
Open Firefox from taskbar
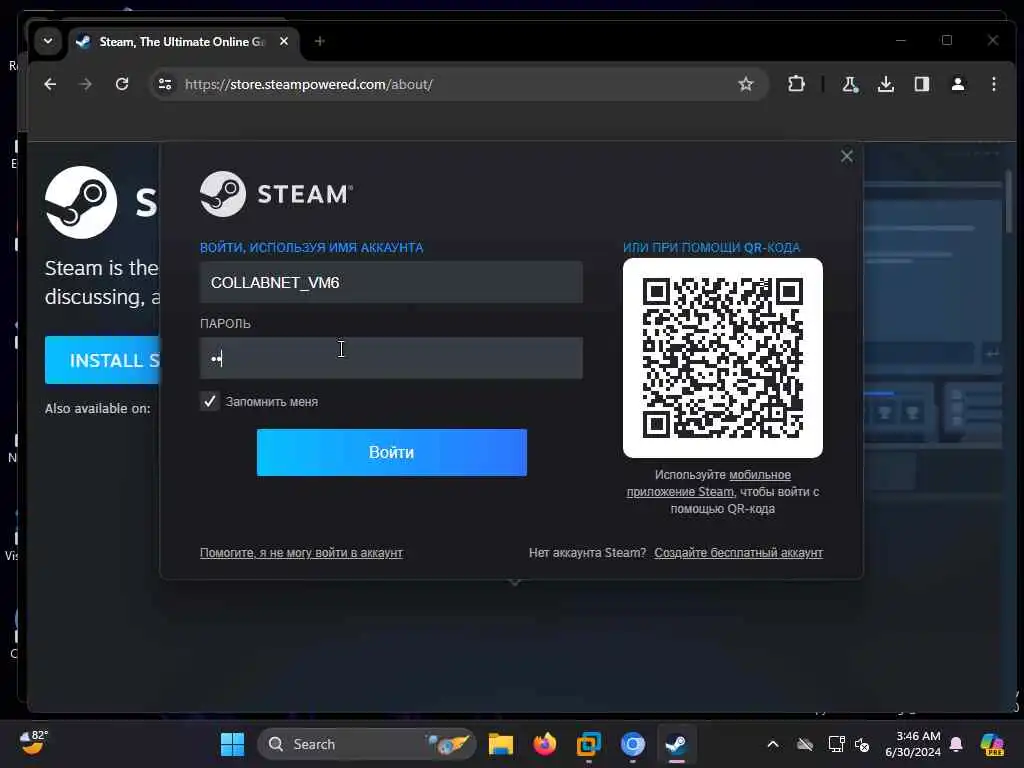point(545,744)
